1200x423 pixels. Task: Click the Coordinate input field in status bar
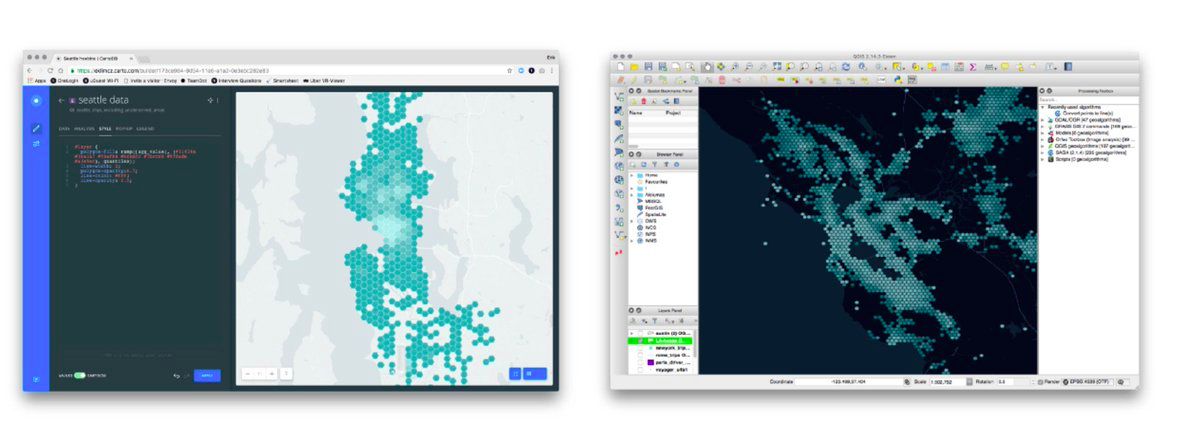pyautogui.click(x=848, y=382)
